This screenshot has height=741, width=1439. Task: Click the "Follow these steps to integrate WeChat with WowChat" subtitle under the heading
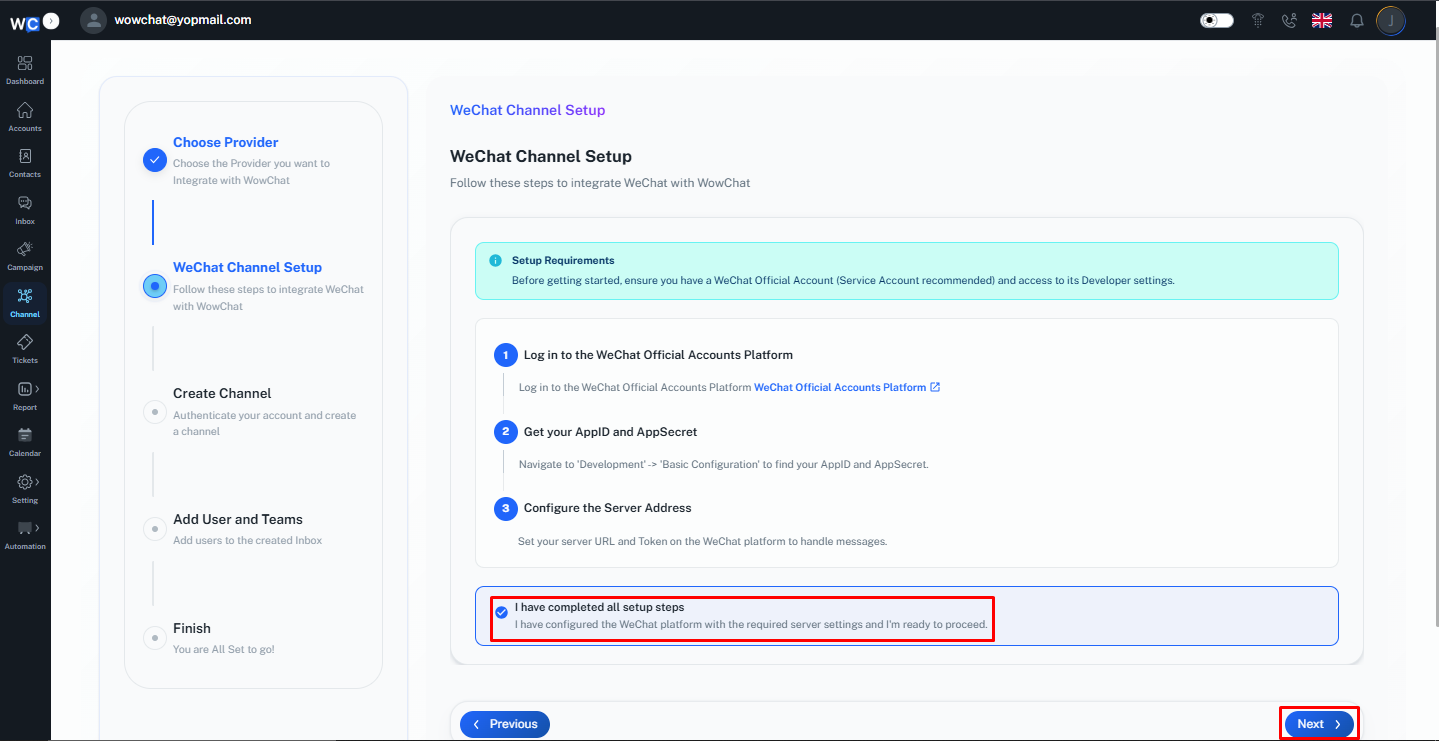(600, 183)
